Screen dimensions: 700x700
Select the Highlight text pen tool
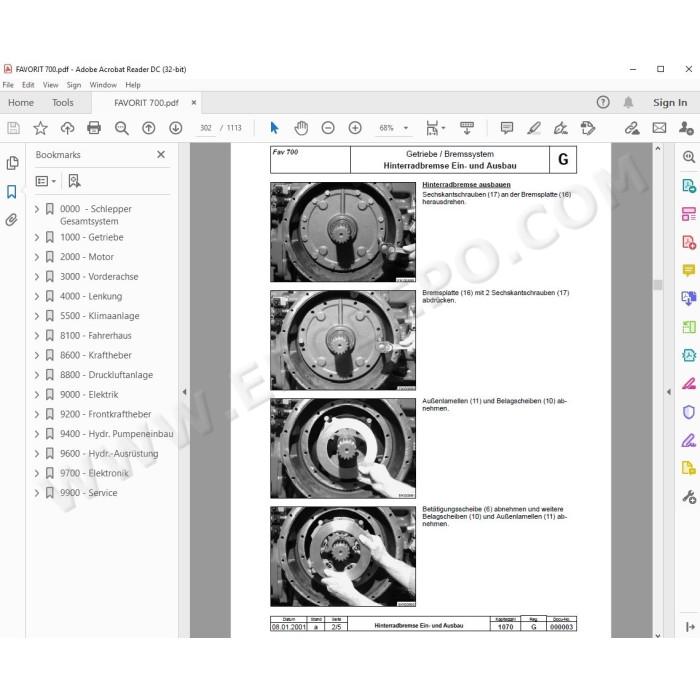[x=534, y=128]
